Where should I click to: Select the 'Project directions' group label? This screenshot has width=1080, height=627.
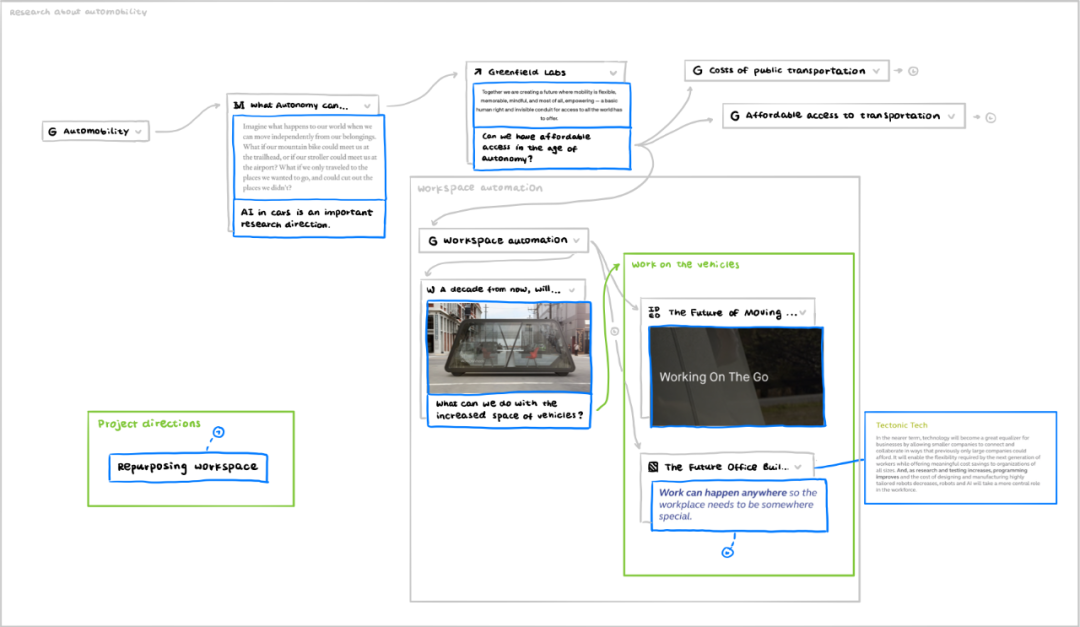[149, 424]
